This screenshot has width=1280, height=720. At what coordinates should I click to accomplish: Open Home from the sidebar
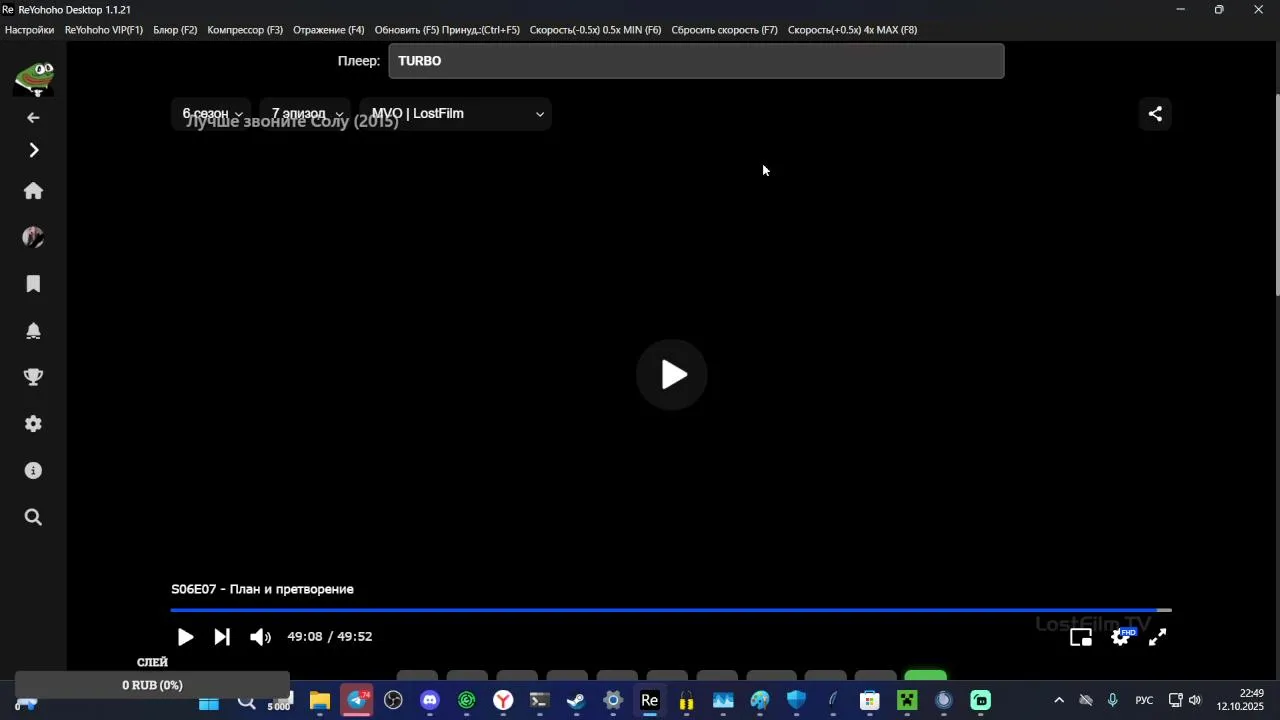33,191
